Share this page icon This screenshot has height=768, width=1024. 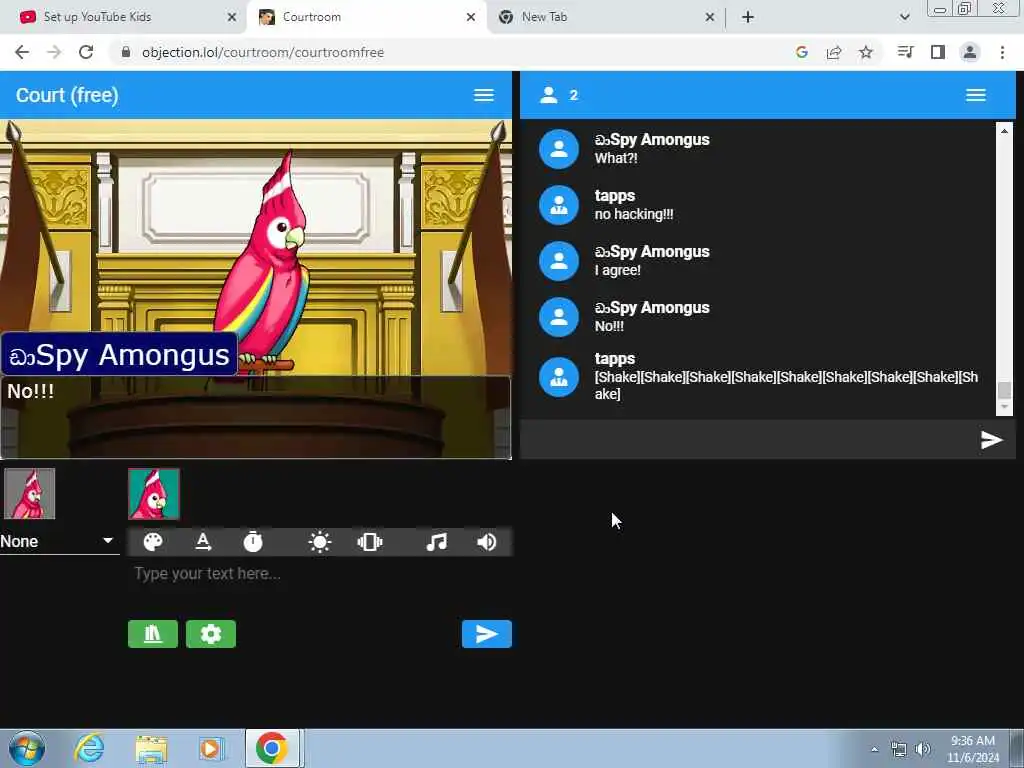click(x=834, y=52)
